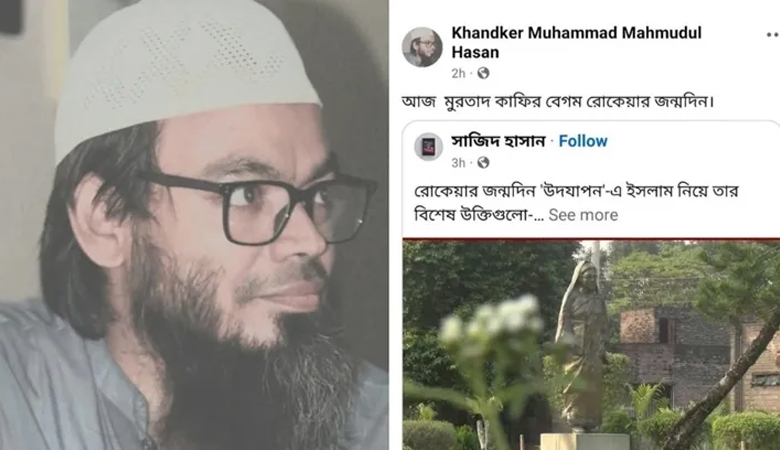The image size is (780, 450).
Task: Click shared text starting "রোকেয়ার জন্মদিন"
Action: [576, 203]
